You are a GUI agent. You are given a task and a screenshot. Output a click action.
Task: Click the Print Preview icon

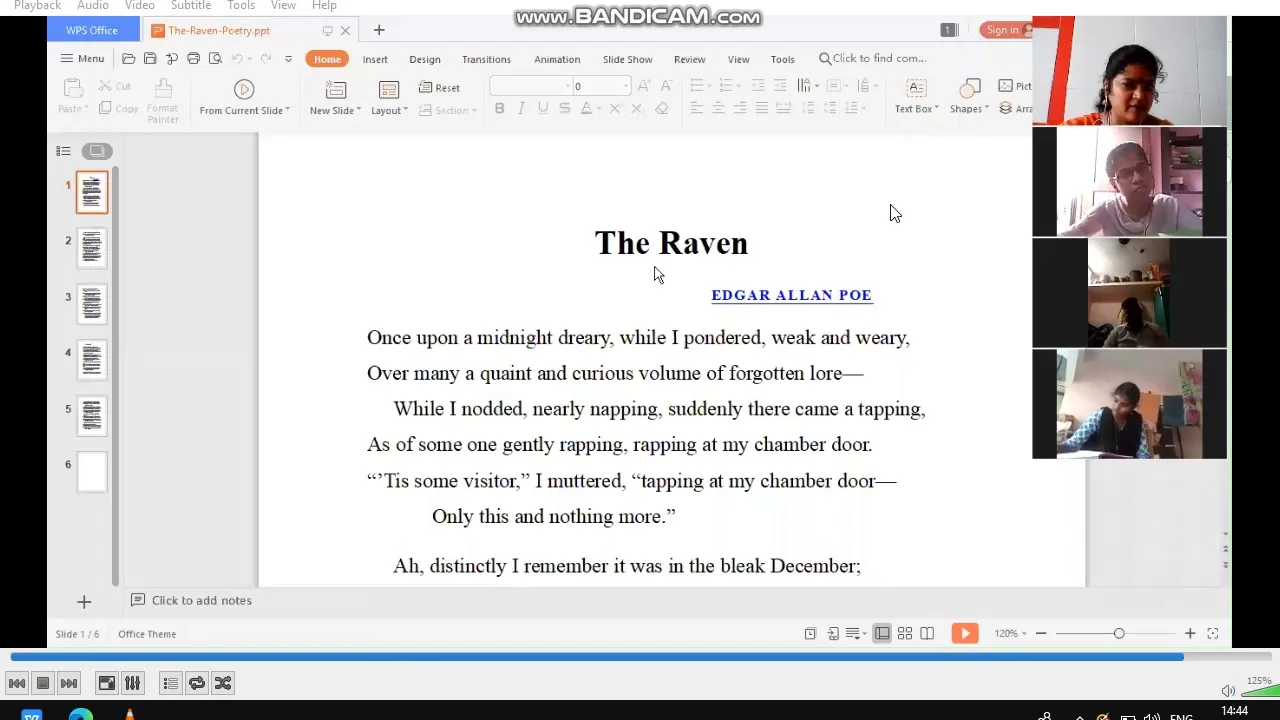(x=215, y=59)
